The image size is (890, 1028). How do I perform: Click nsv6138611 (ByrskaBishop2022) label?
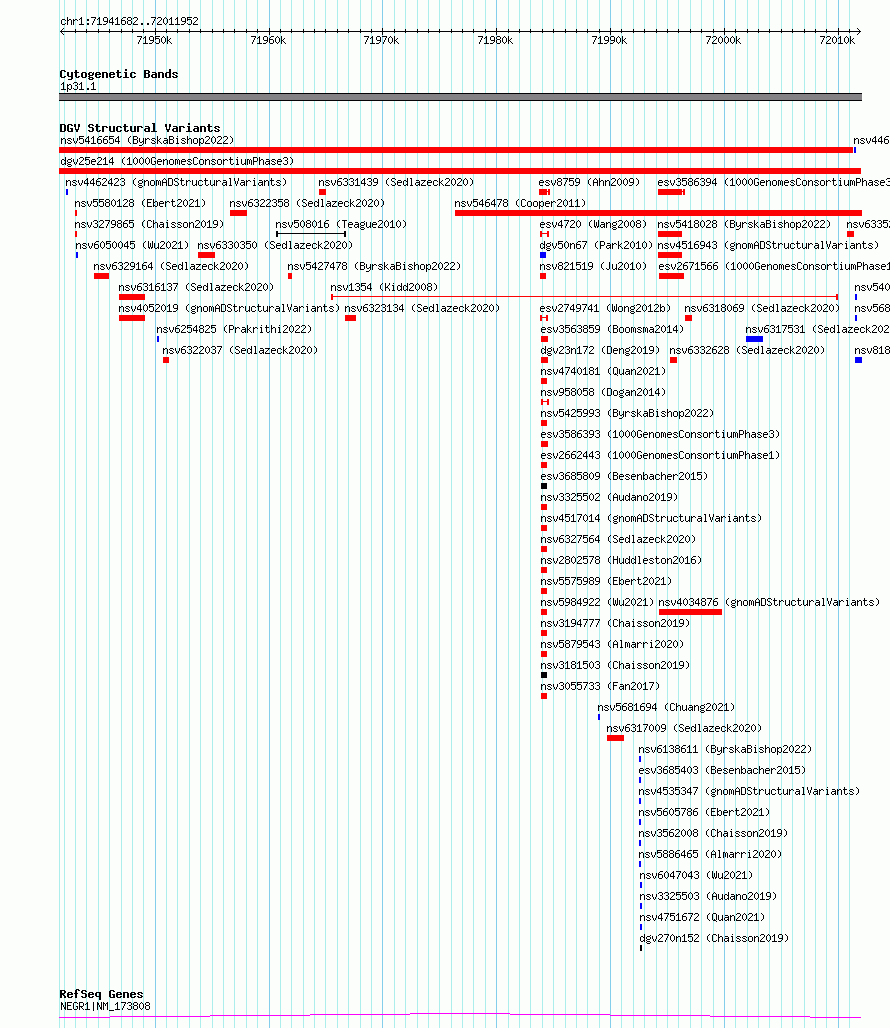coord(725,749)
